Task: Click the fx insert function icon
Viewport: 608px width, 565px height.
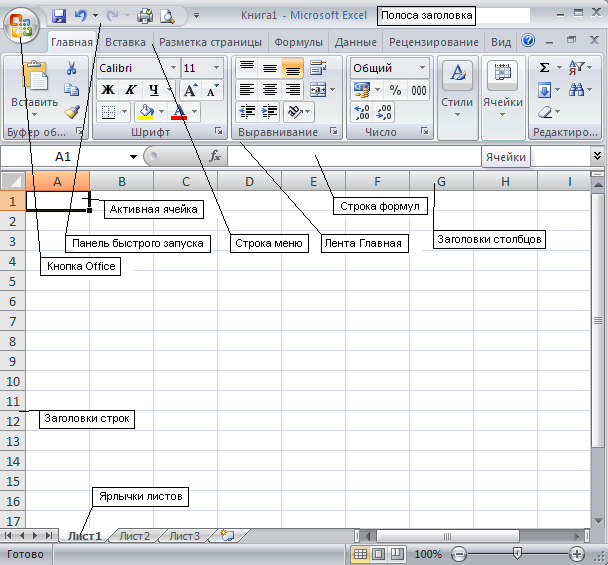Action: 215,156
